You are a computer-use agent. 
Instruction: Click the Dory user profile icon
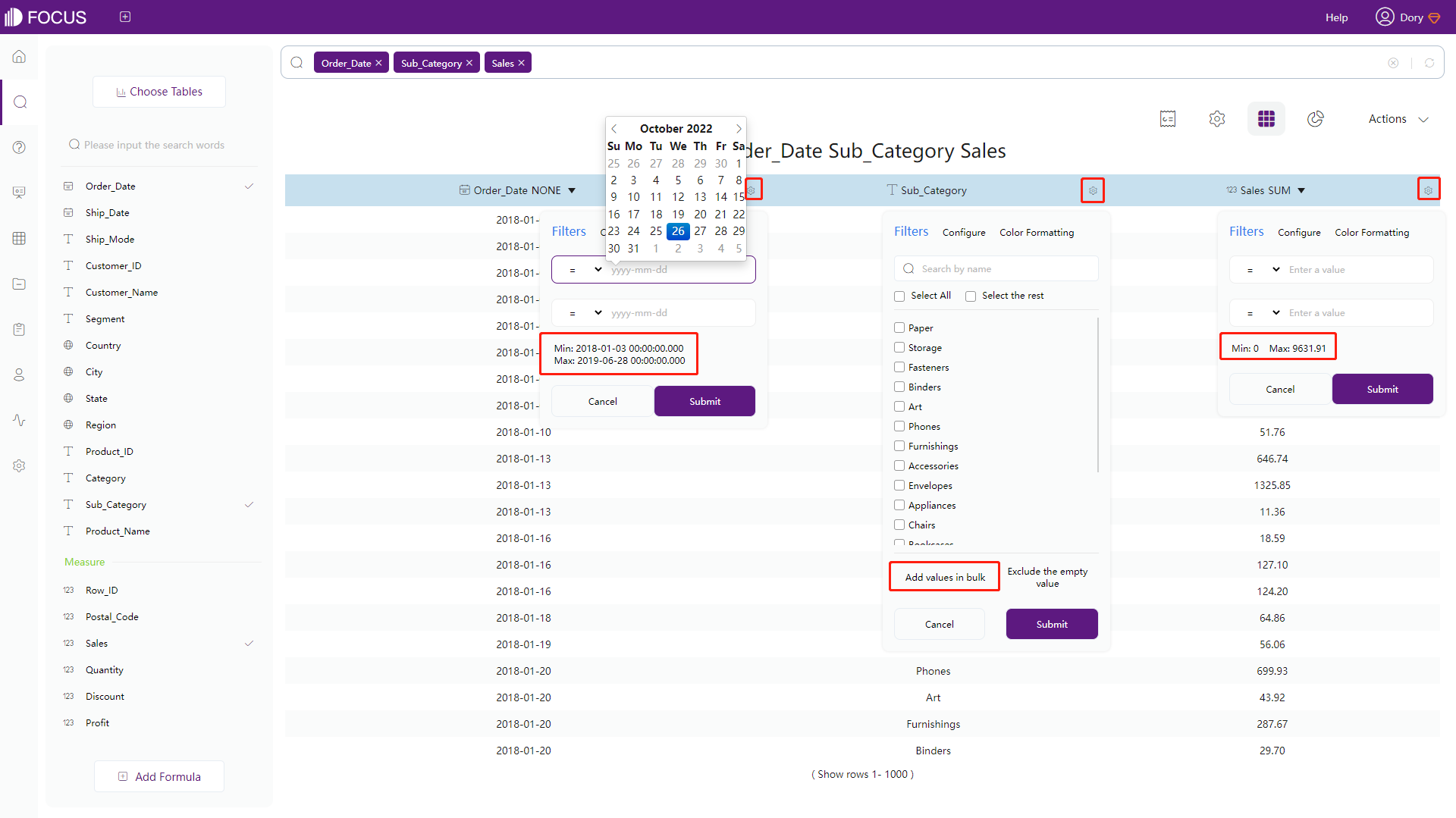click(1385, 17)
